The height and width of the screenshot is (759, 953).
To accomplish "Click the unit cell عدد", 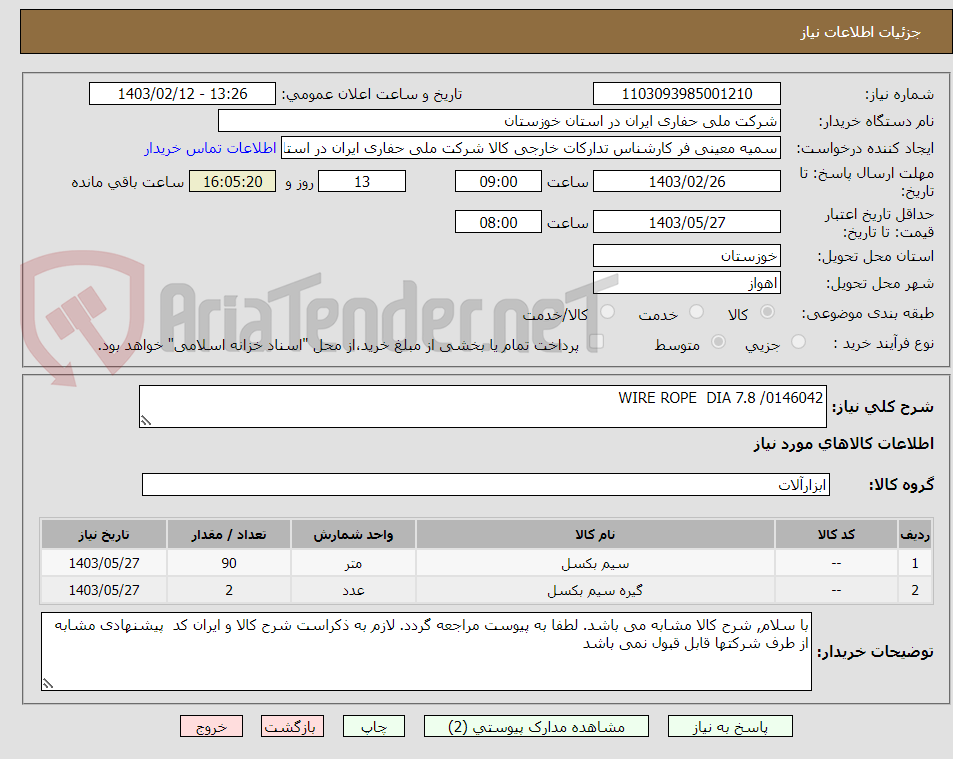I will pos(353,590).
